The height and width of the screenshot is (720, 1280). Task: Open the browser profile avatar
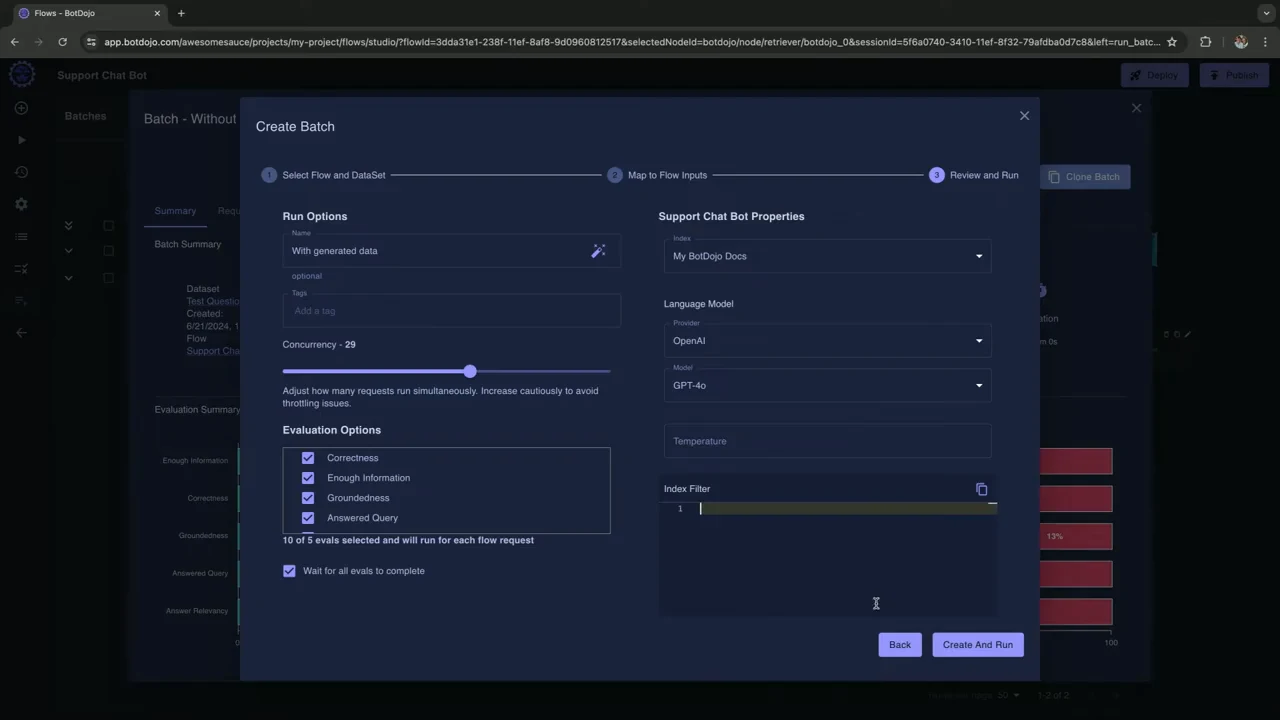pyautogui.click(x=1241, y=42)
